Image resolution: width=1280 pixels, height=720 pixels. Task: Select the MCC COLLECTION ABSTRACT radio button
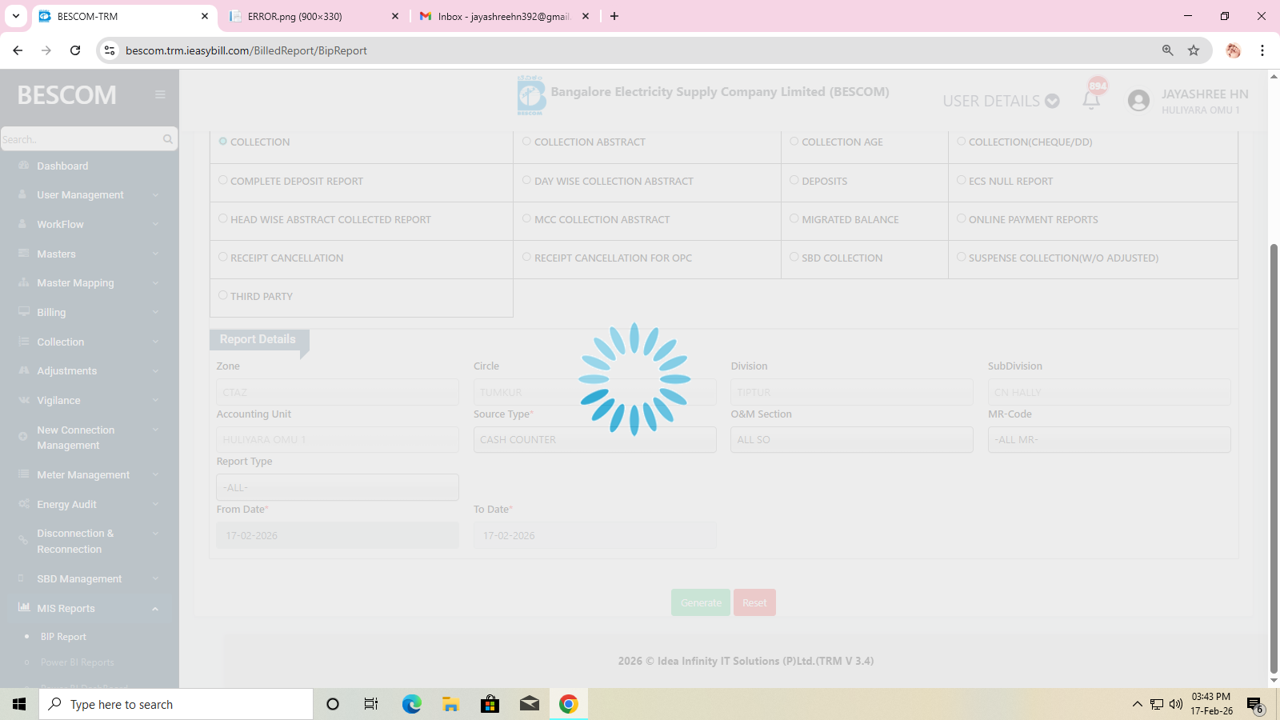(526, 218)
